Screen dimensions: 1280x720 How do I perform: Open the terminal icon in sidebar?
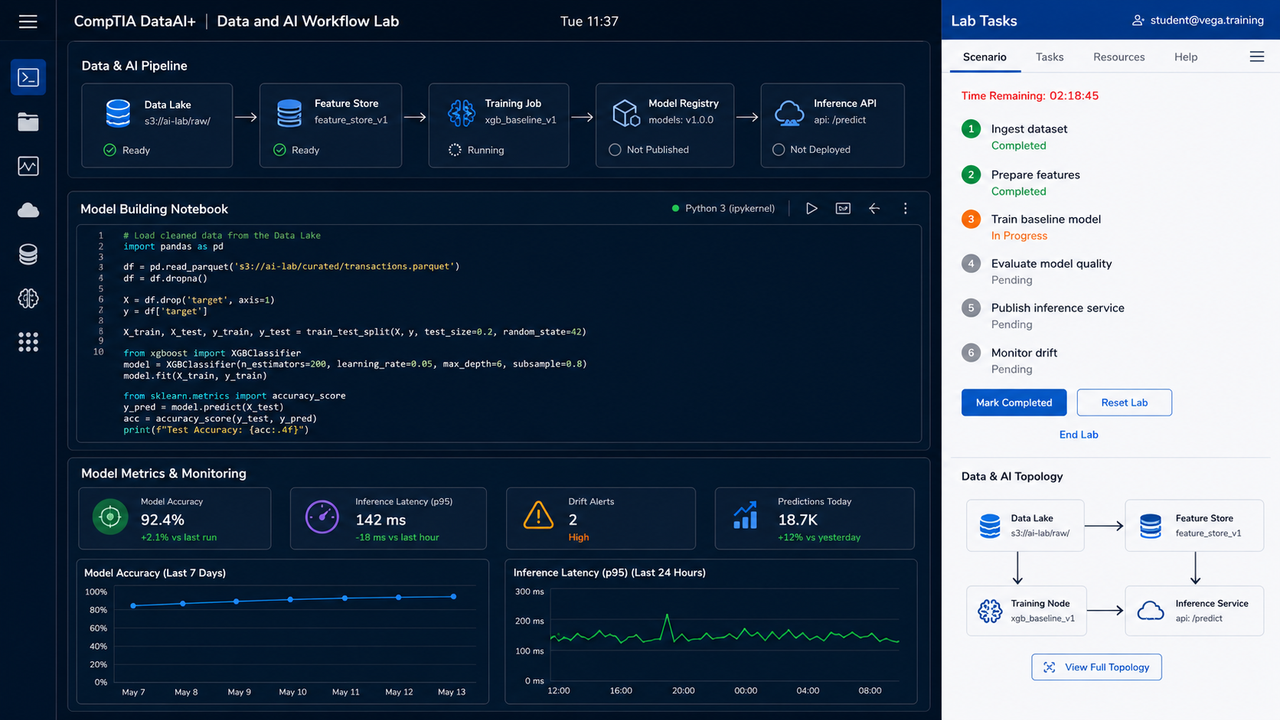click(x=28, y=77)
